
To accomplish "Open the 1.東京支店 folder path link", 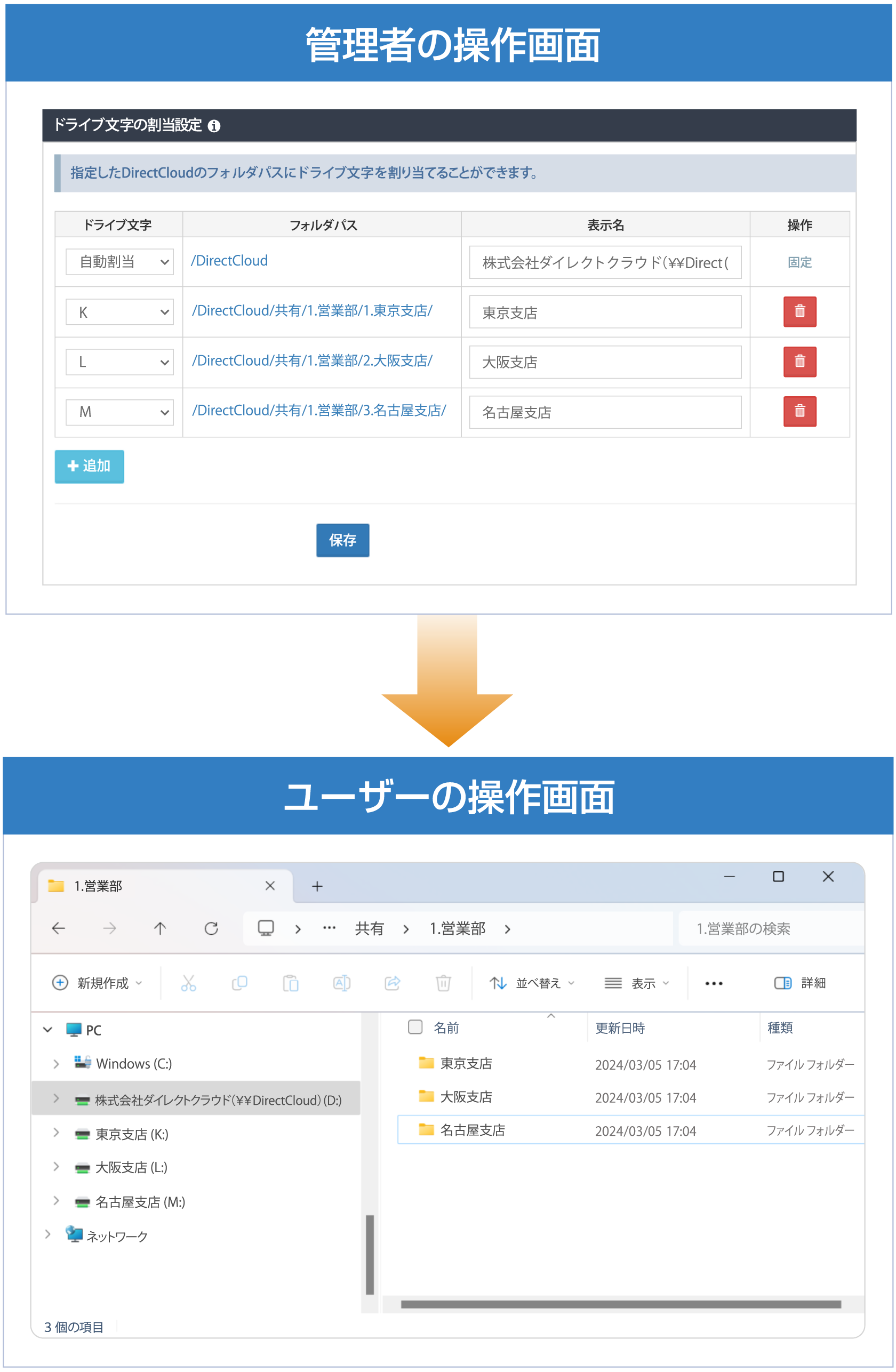I will 312,311.
